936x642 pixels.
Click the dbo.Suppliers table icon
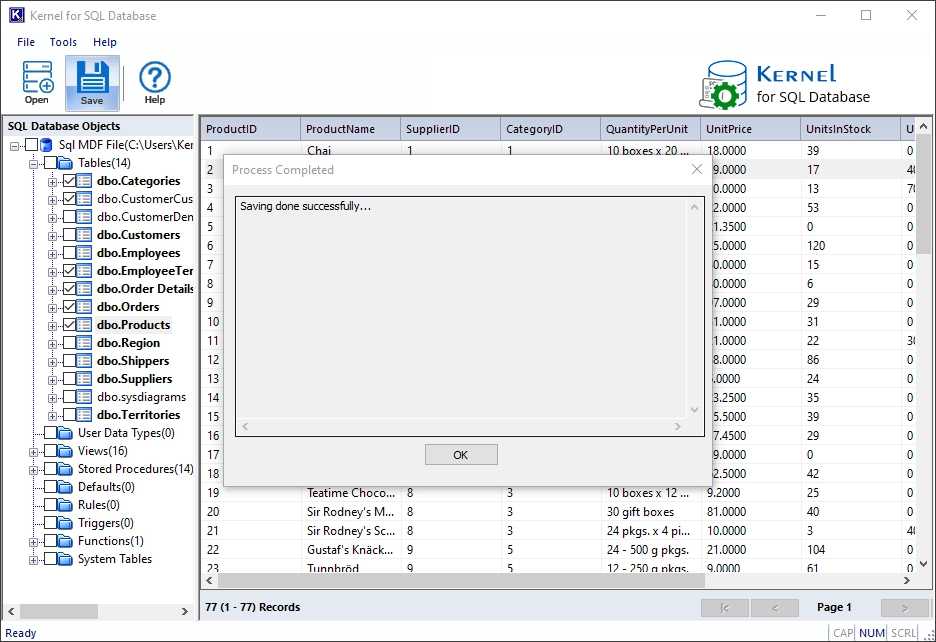tap(85, 379)
